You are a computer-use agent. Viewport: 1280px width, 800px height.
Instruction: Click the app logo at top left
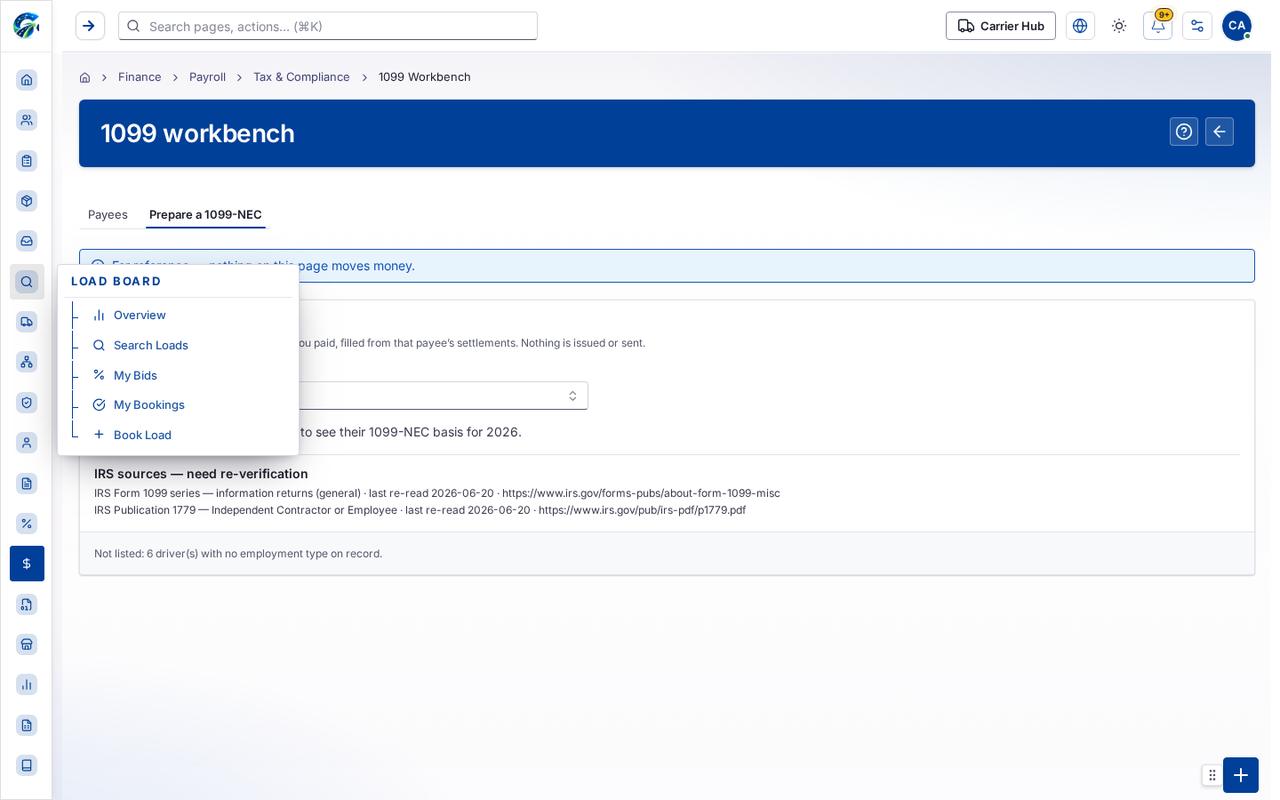(26, 26)
